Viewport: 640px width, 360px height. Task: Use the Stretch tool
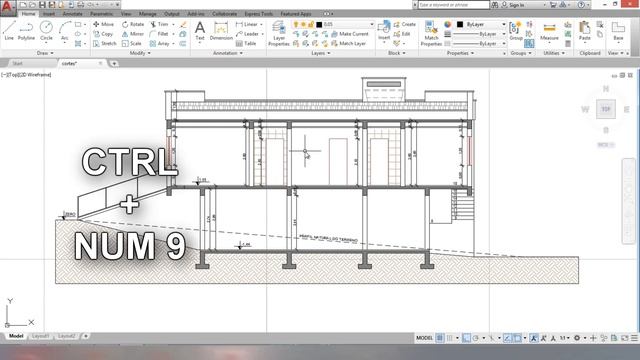pyautogui.click(x=105, y=43)
